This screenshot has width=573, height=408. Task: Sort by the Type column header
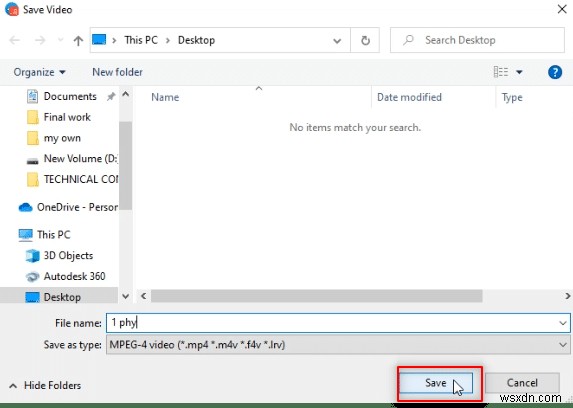(512, 98)
